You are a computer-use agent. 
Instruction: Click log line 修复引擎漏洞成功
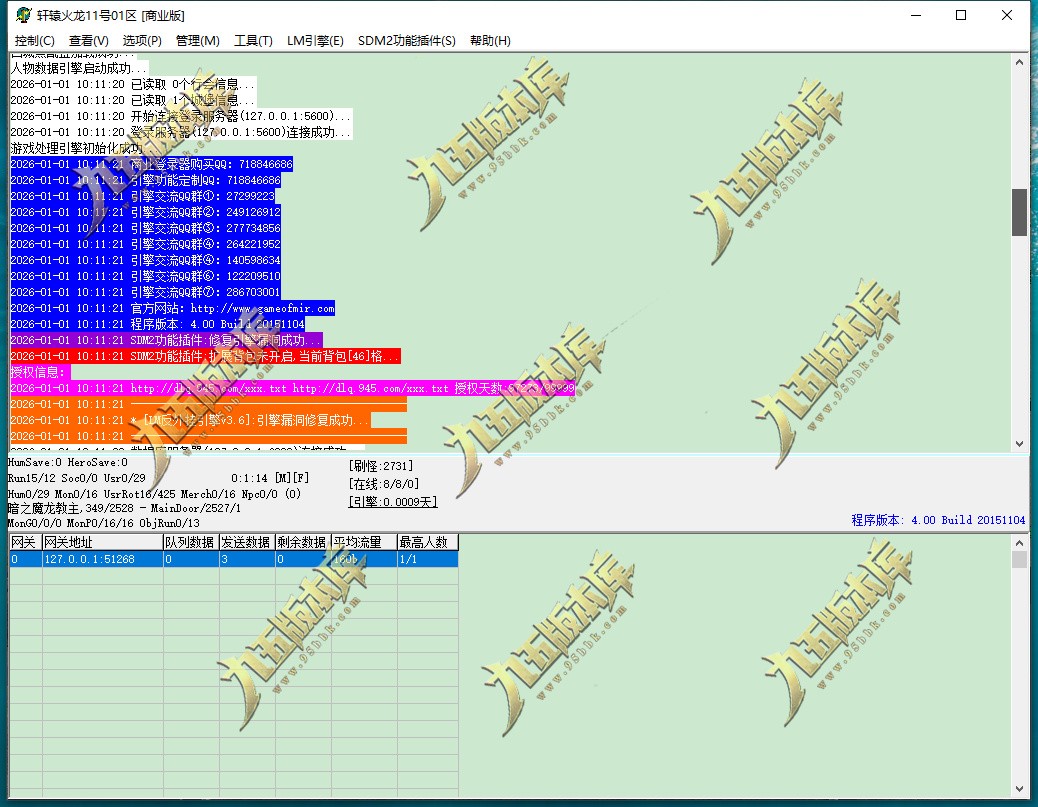(x=166, y=340)
